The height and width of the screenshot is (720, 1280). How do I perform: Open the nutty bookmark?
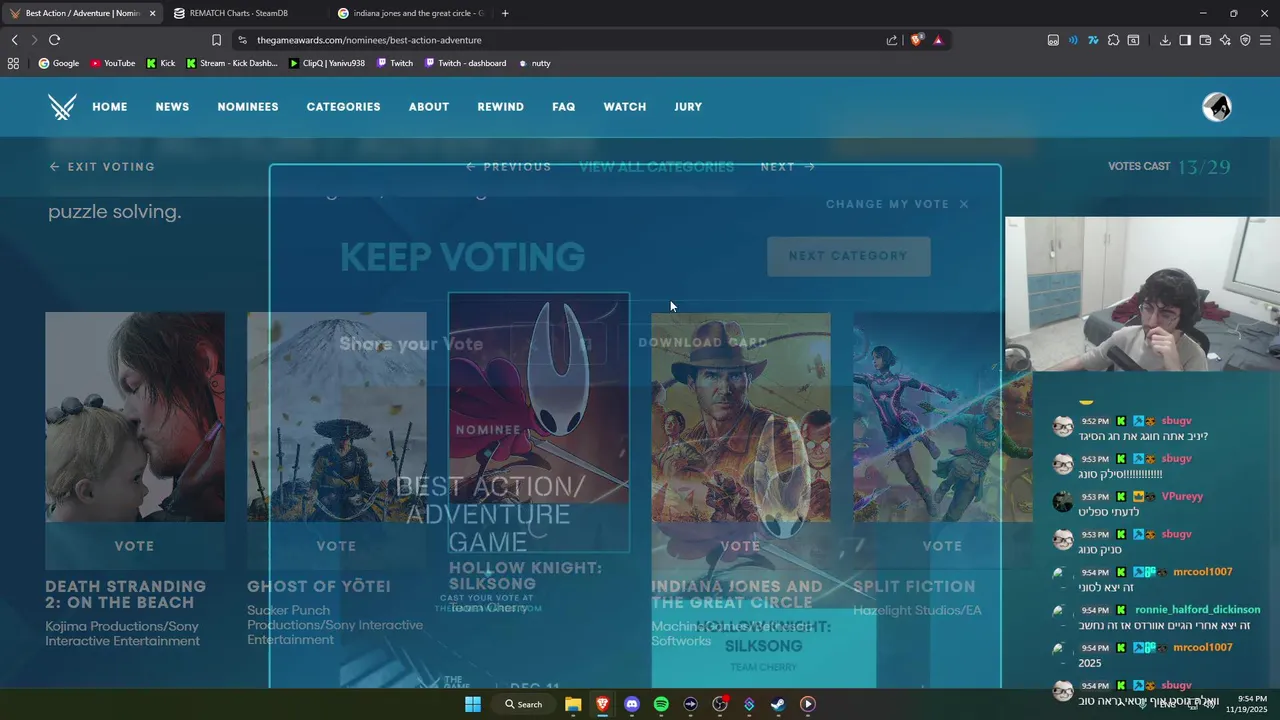click(534, 63)
